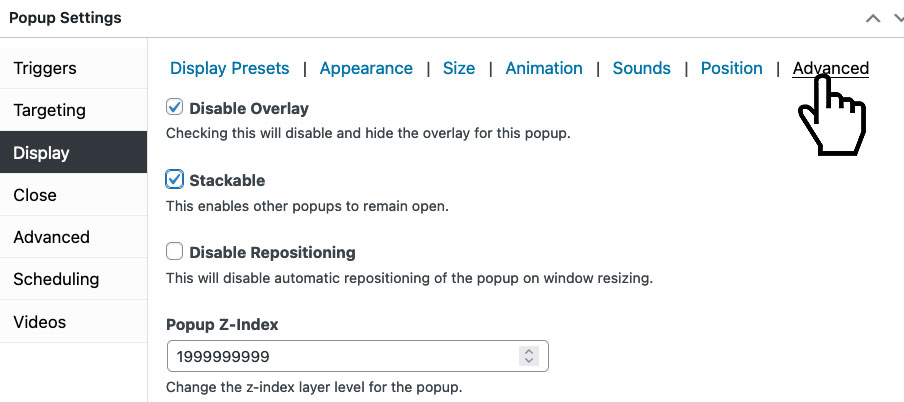The height and width of the screenshot is (402, 904).
Task: Open the Triggers settings tab
Action: (73, 68)
